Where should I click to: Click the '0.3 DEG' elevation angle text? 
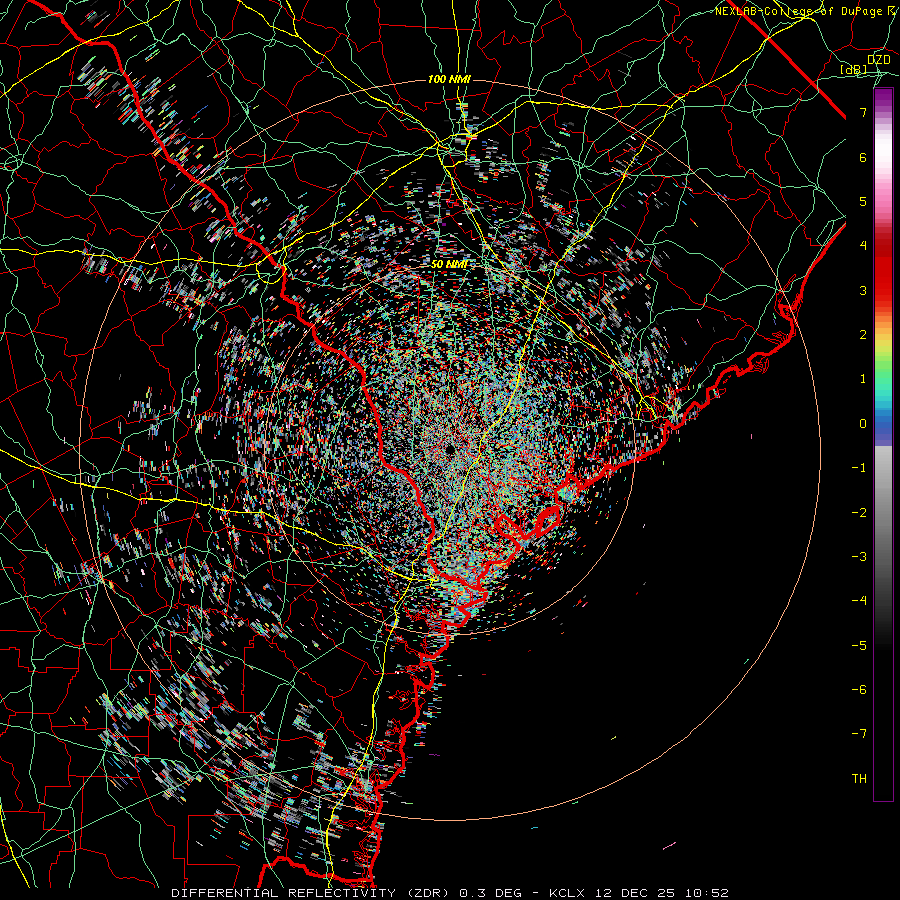pos(490,893)
